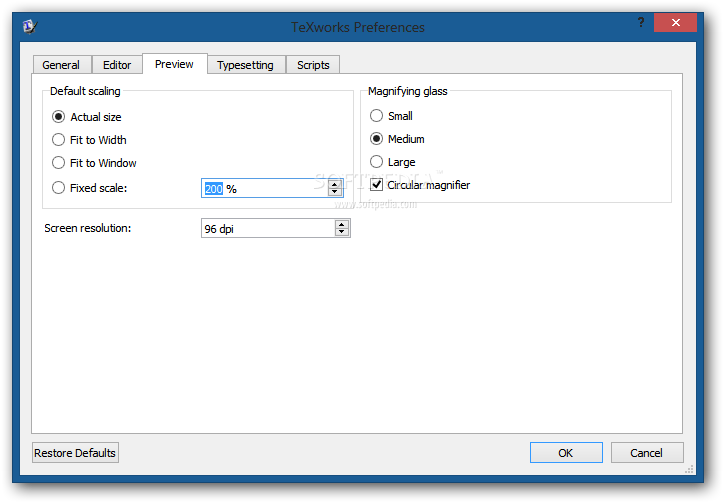Click the Screen resolution label

point(88,229)
